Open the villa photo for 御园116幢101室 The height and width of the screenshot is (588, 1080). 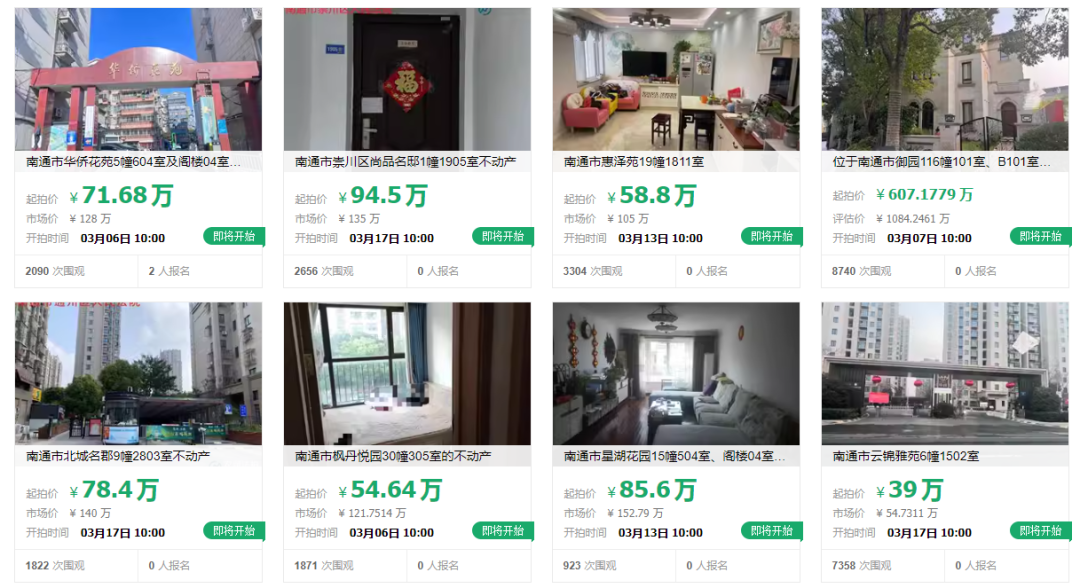[x=945, y=79]
